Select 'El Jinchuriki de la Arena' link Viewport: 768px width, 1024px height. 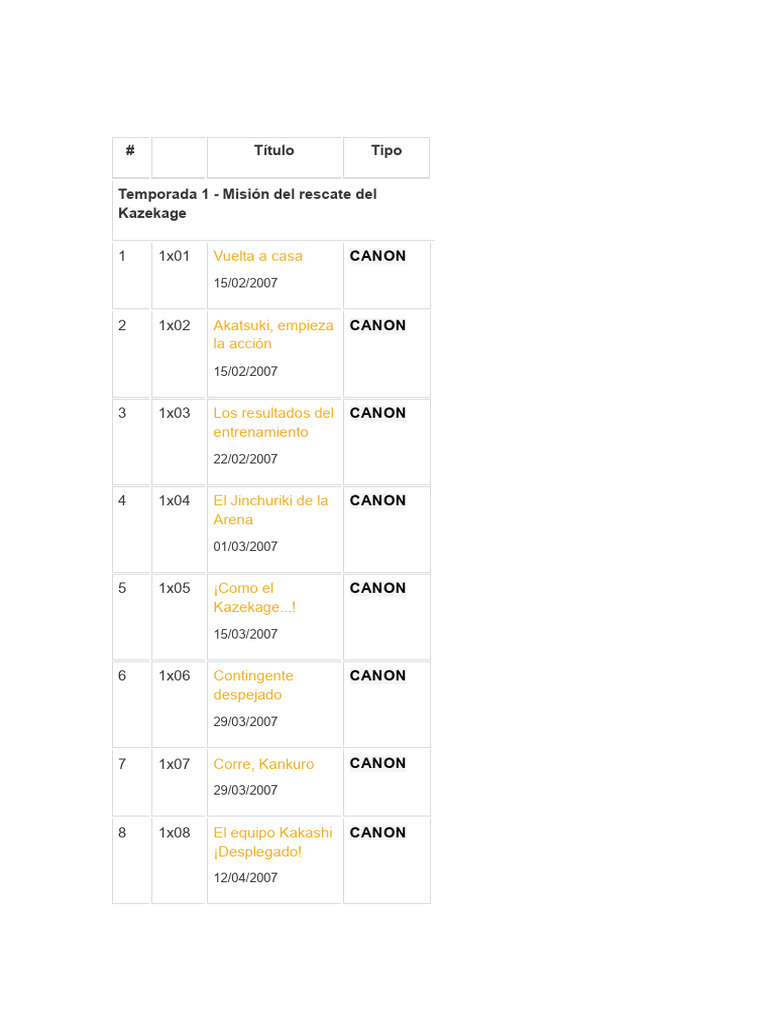point(270,510)
